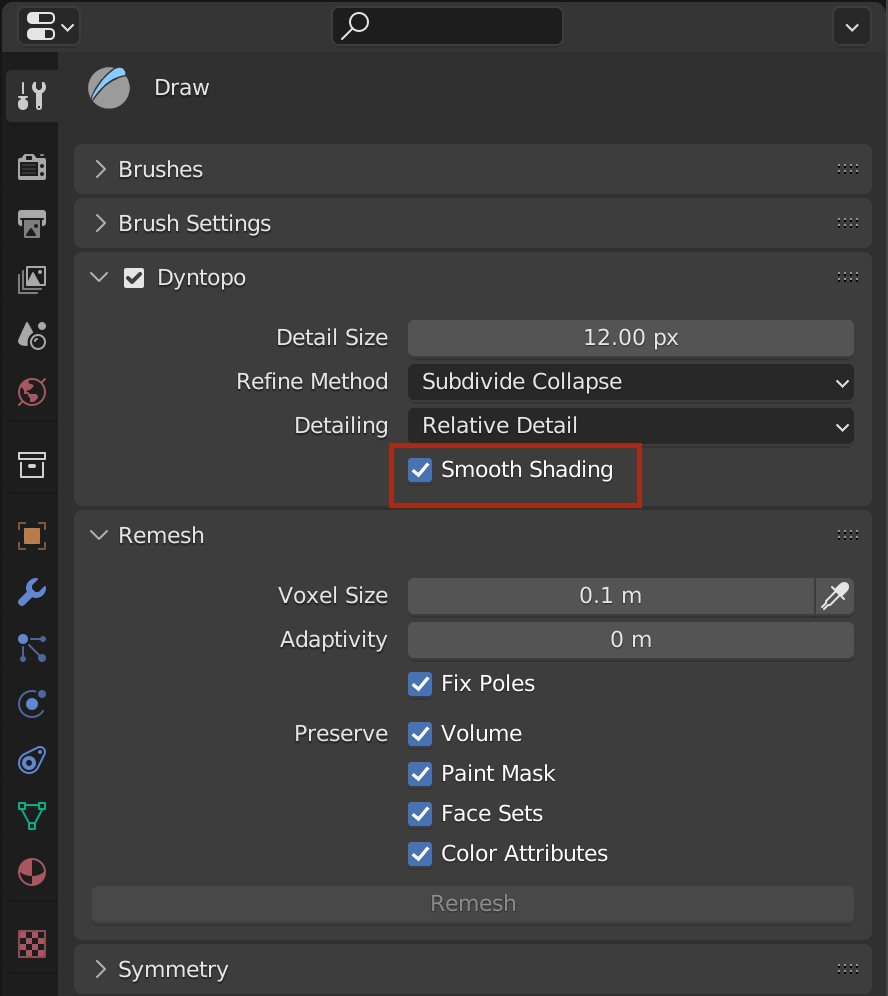Switch to Output properties tab icon
The image size is (888, 996).
[x=32, y=223]
